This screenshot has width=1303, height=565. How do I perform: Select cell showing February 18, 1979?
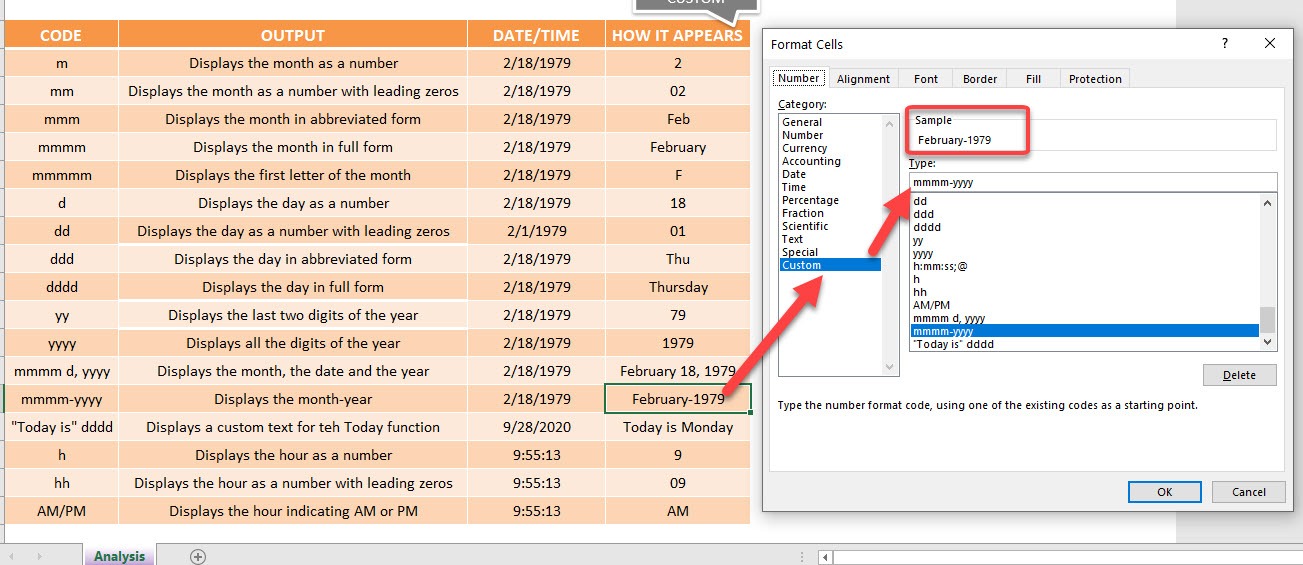point(678,371)
